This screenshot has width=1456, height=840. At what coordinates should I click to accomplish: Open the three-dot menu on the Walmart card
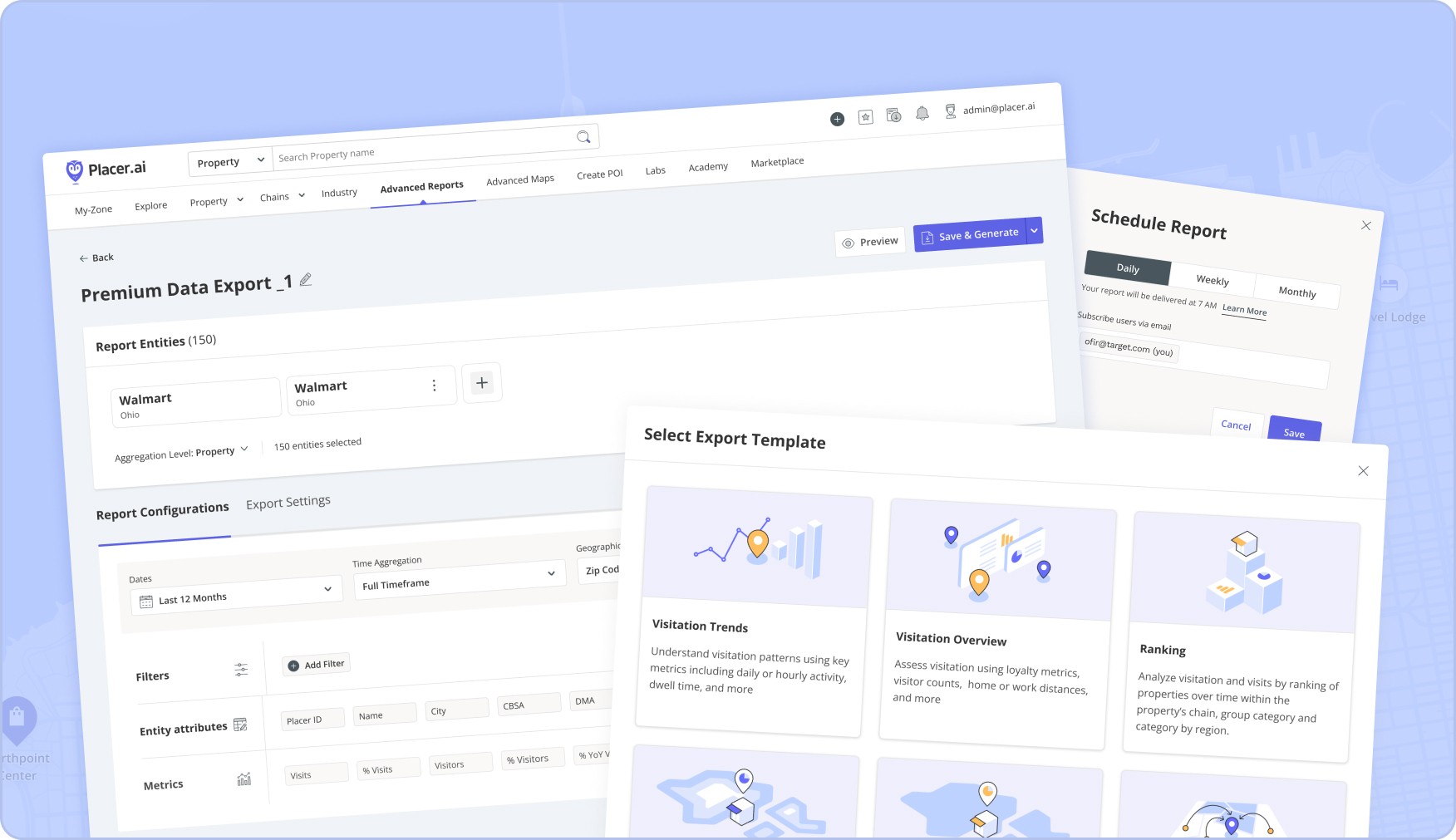click(434, 386)
